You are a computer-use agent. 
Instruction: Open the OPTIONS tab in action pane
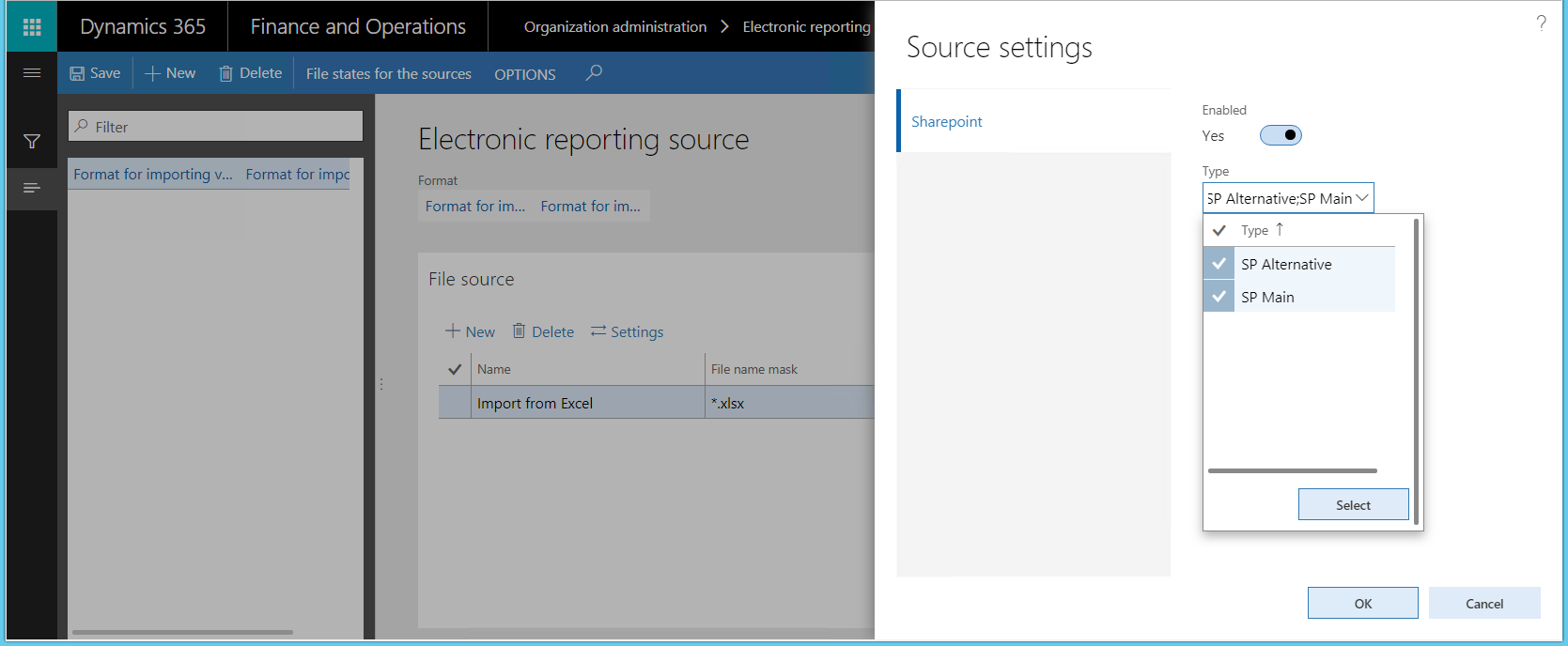(x=524, y=73)
